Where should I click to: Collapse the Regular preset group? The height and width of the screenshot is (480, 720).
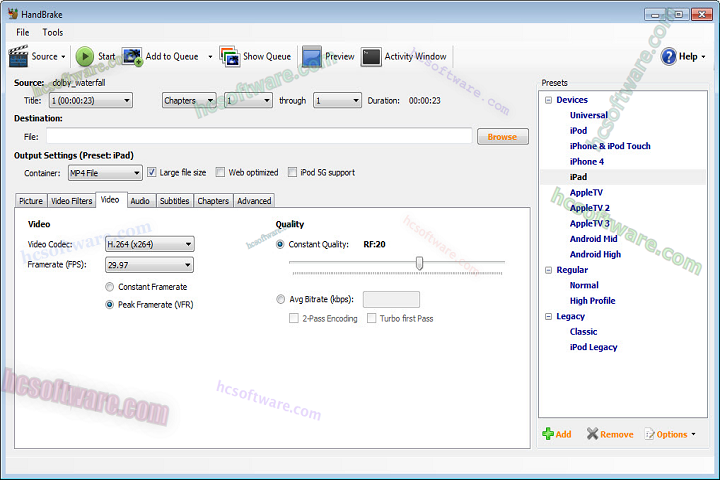[x=548, y=270]
